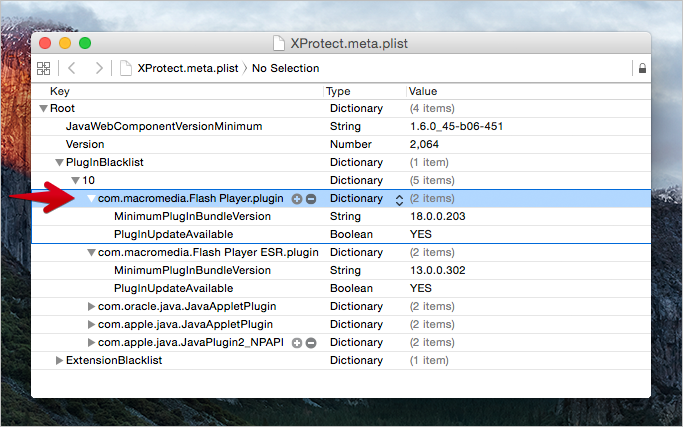Zoom the window with green button
The image size is (683, 427).
click(85, 43)
